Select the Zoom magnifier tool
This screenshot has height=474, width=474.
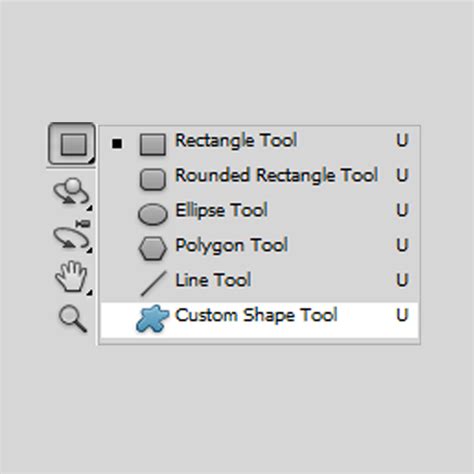(73, 319)
